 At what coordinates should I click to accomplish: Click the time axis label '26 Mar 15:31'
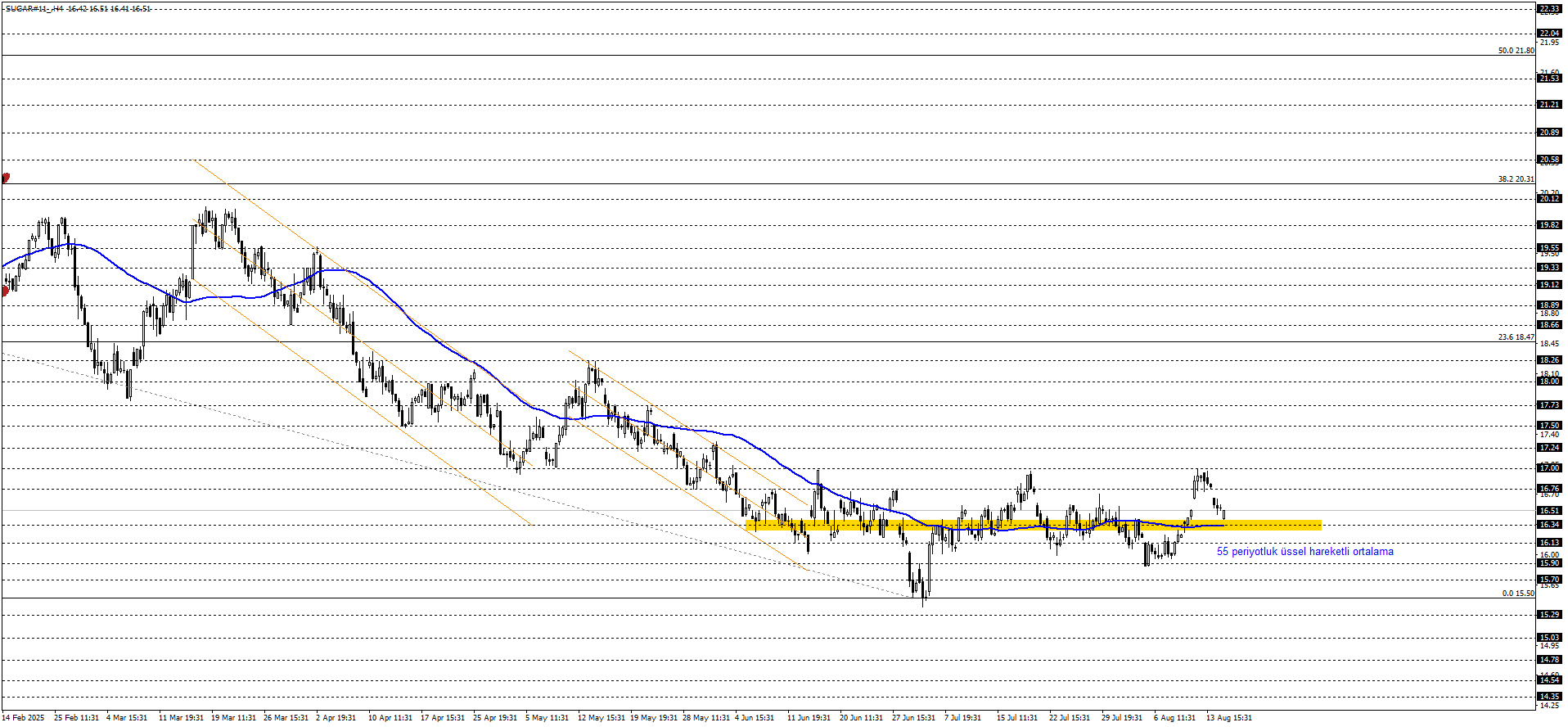pyautogui.click(x=286, y=718)
